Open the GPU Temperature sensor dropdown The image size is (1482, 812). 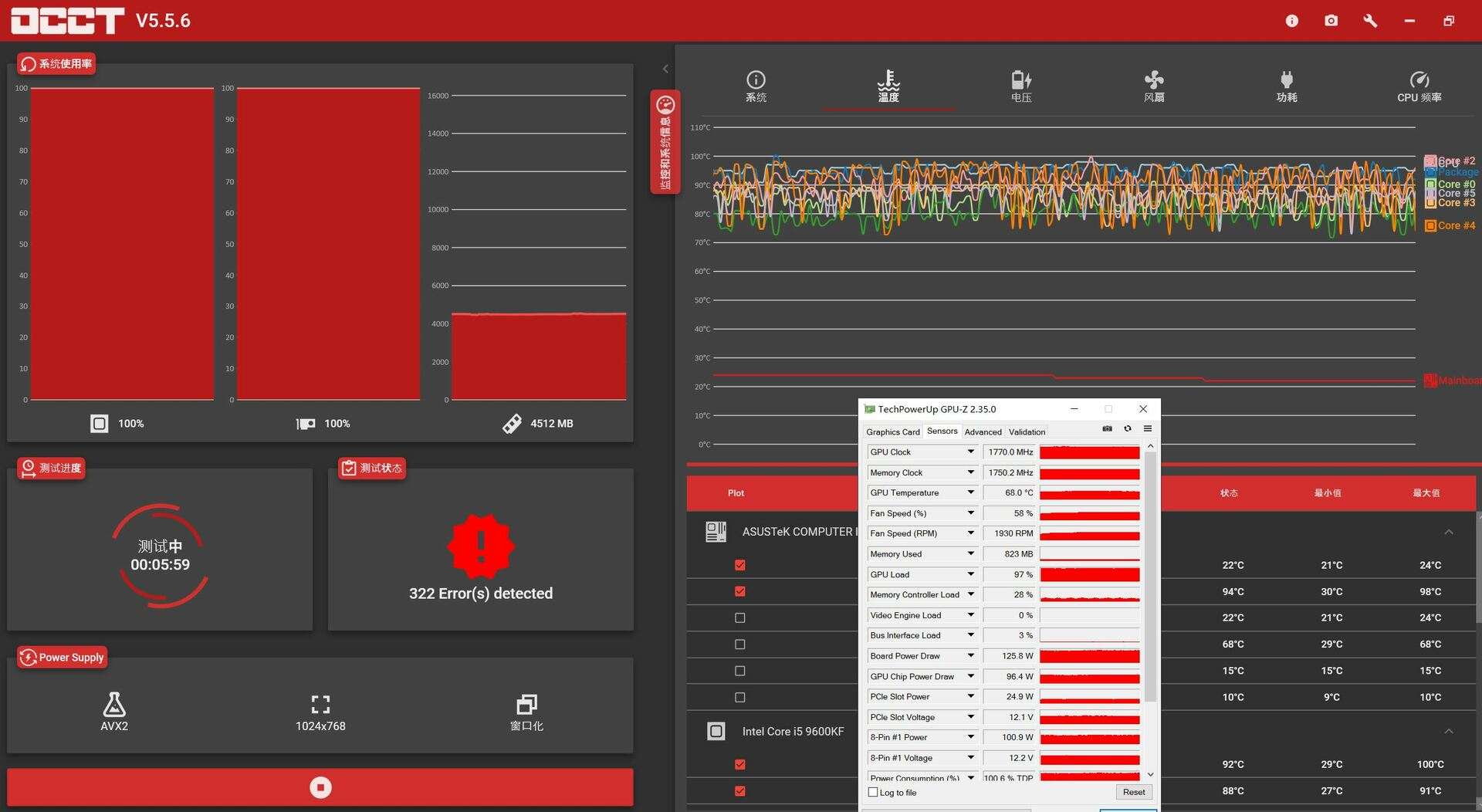(x=971, y=492)
